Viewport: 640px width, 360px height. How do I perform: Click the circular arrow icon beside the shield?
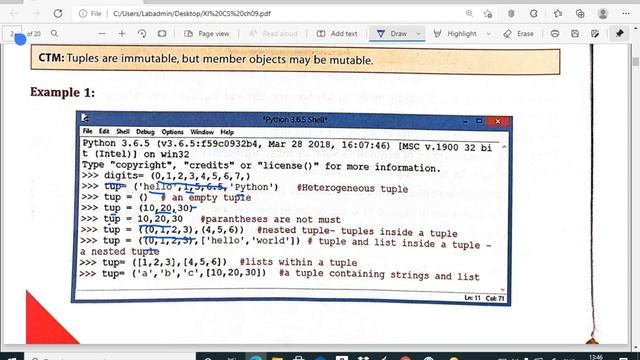tap(534, 13)
